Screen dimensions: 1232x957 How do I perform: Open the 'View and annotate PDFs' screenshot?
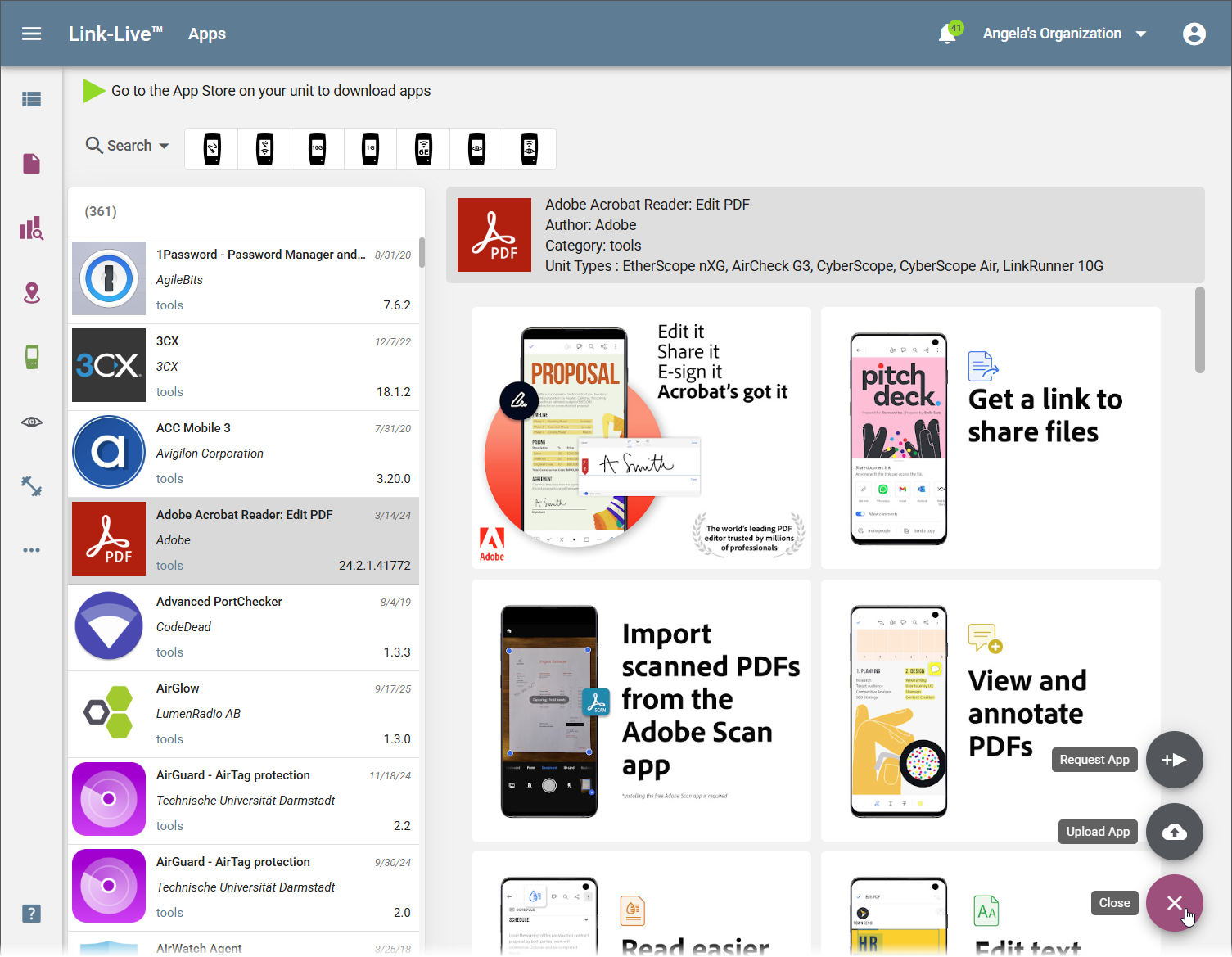point(991,711)
